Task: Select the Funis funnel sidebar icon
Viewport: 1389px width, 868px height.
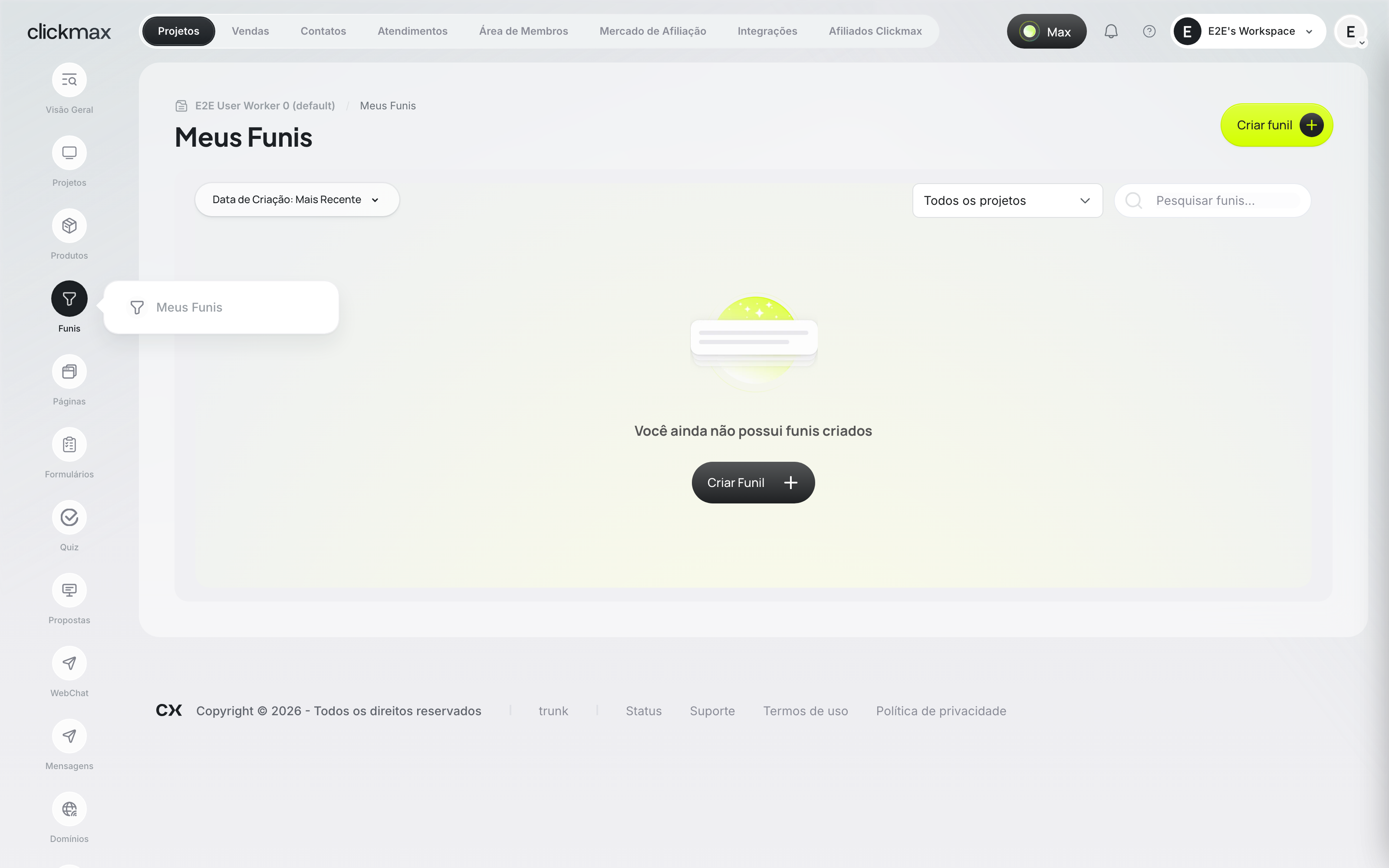Action: tap(69, 299)
